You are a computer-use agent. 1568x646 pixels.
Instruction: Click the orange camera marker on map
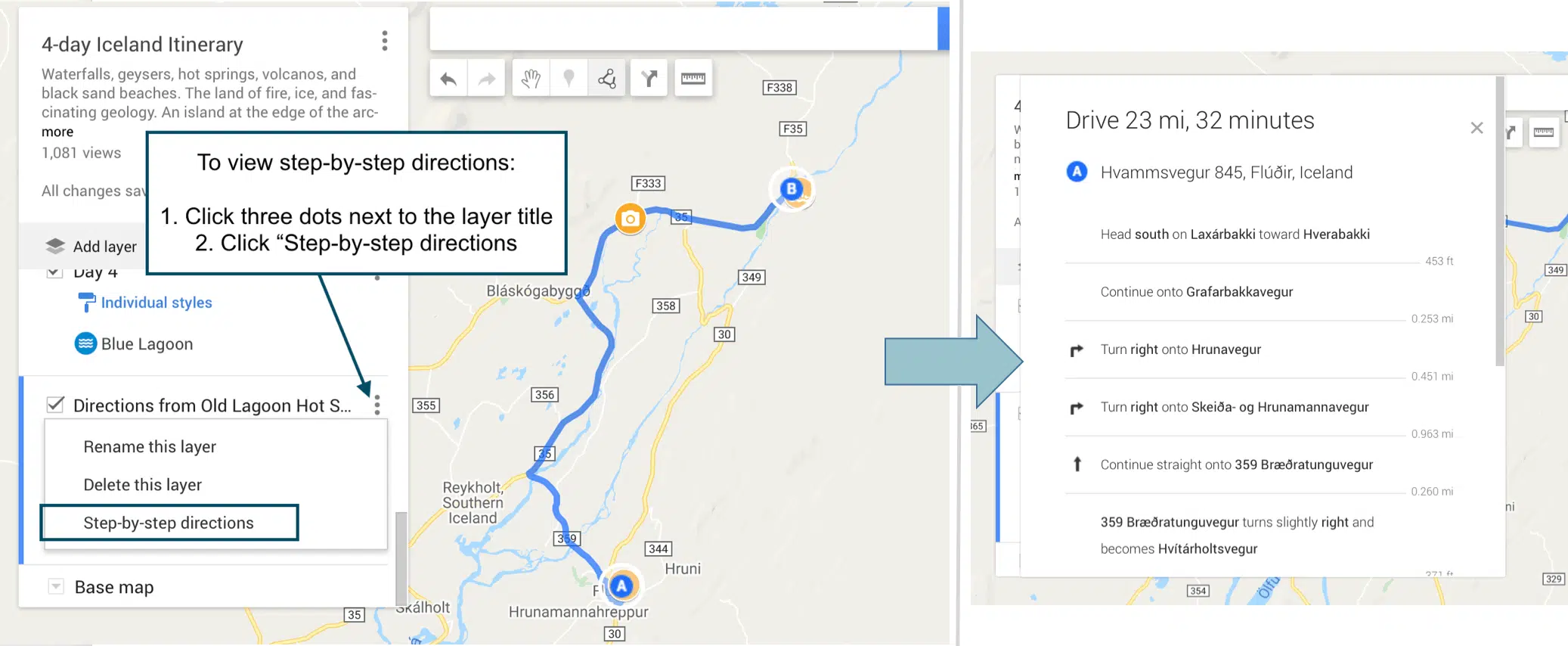pos(630,219)
